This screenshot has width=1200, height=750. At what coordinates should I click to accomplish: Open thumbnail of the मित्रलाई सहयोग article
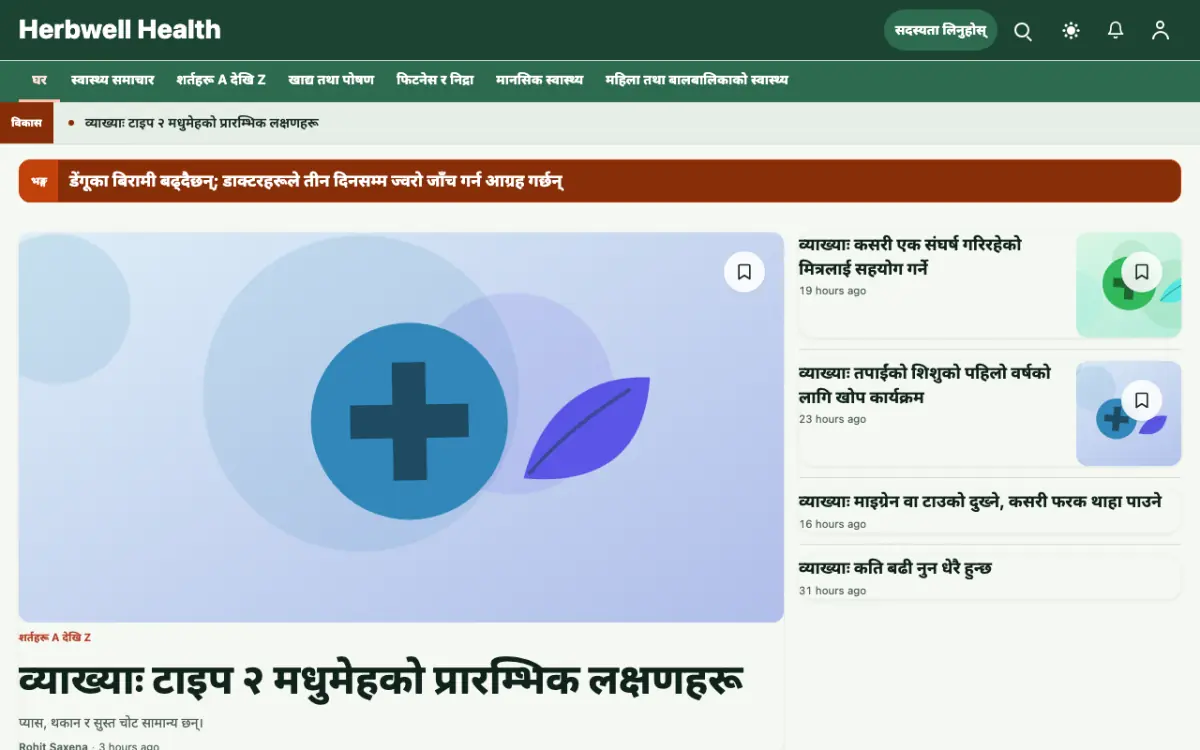(x=1128, y=285)
